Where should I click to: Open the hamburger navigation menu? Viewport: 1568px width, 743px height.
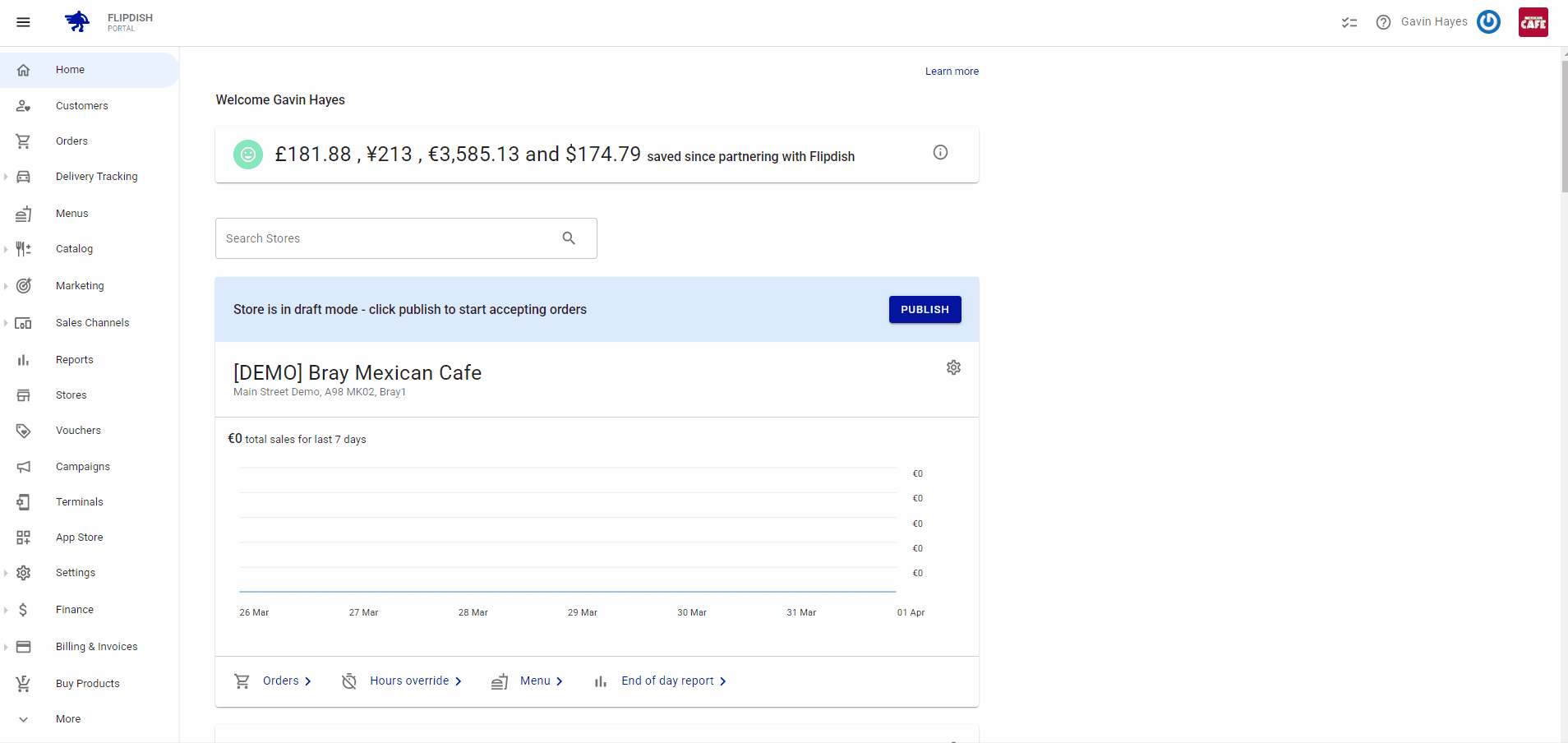coord(23,22)
